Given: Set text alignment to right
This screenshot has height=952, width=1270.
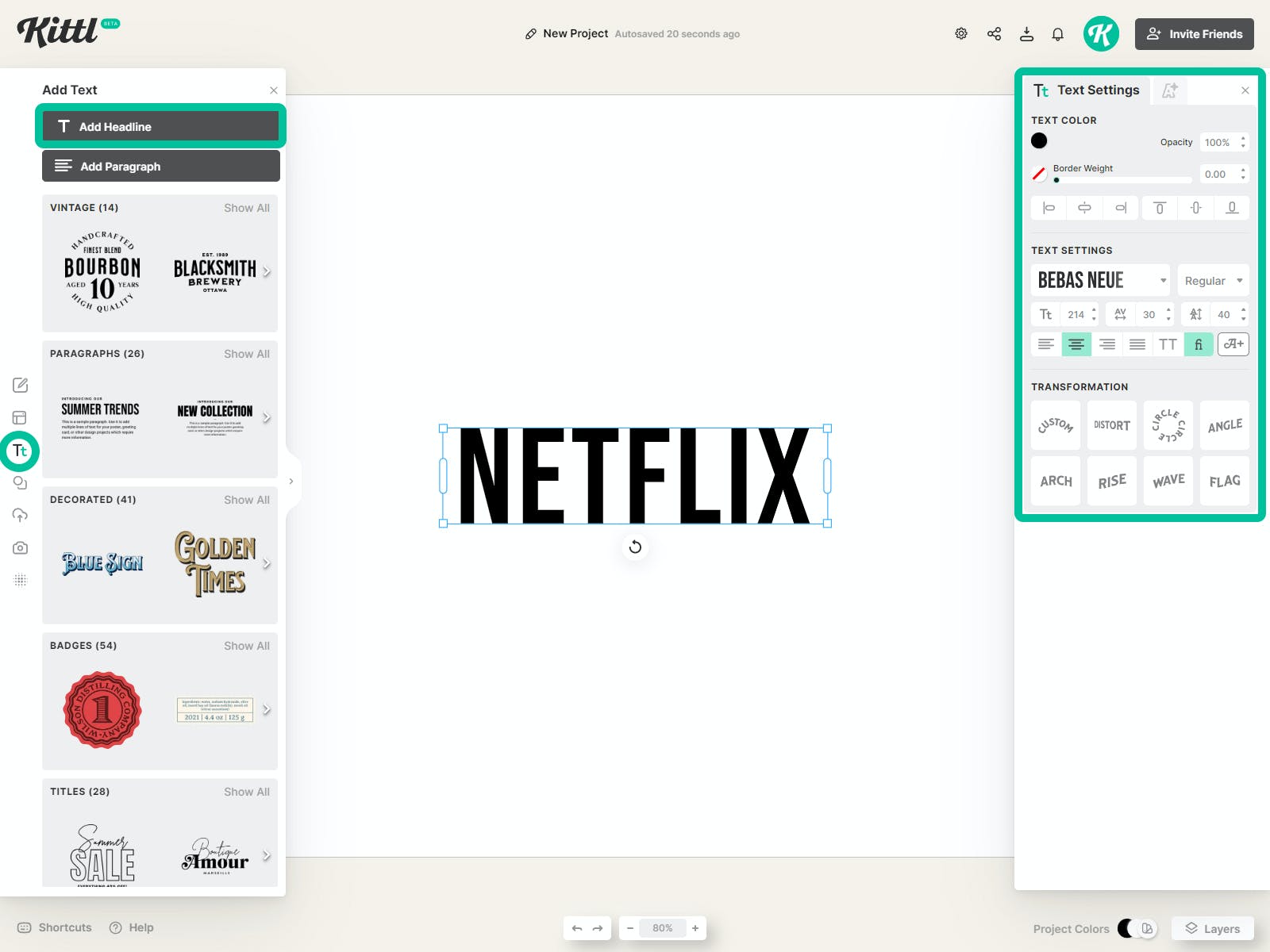Looking at the screenshot, I should coord(1106,344).
